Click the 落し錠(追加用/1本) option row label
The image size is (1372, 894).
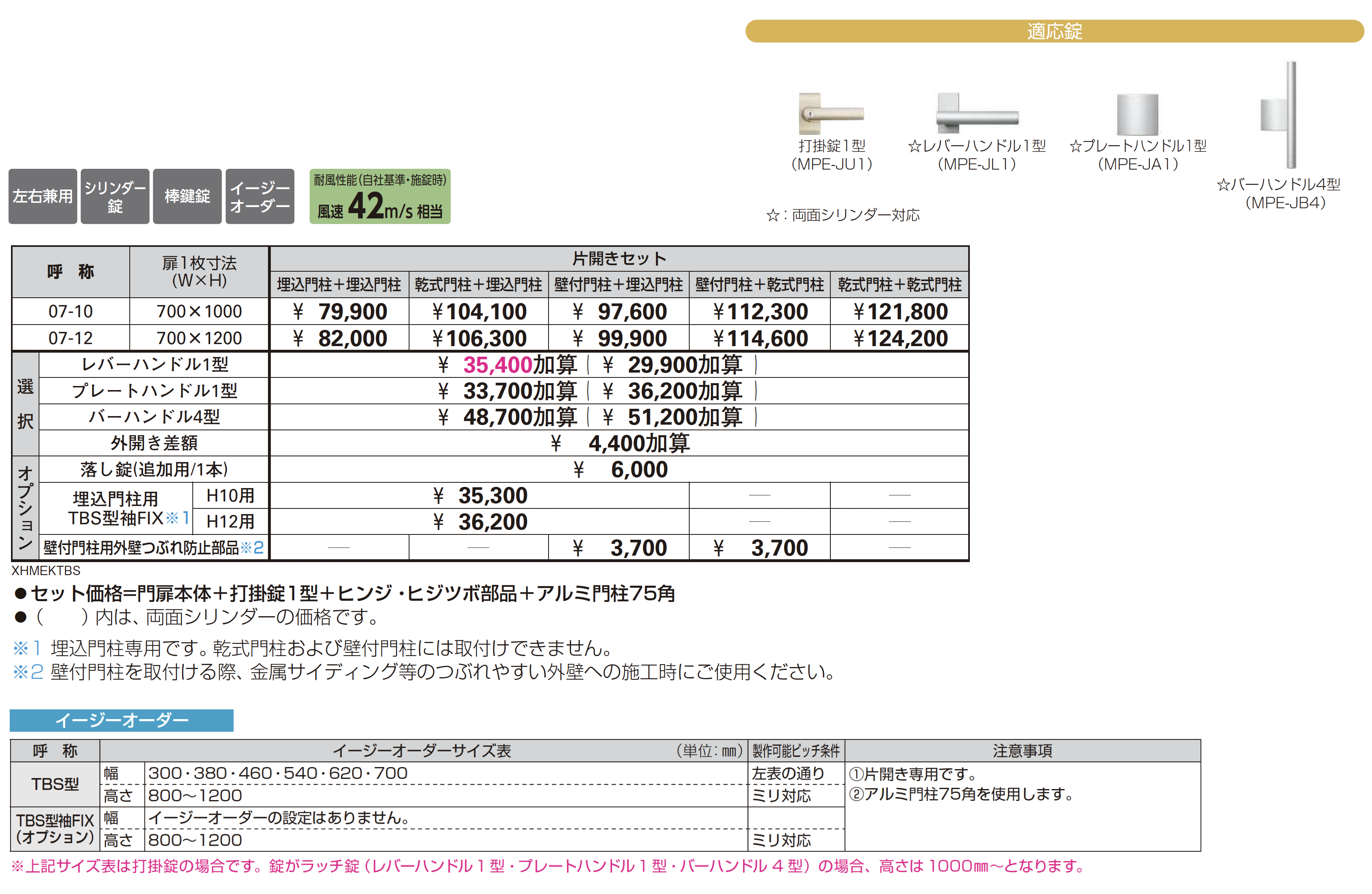(154, 469)
